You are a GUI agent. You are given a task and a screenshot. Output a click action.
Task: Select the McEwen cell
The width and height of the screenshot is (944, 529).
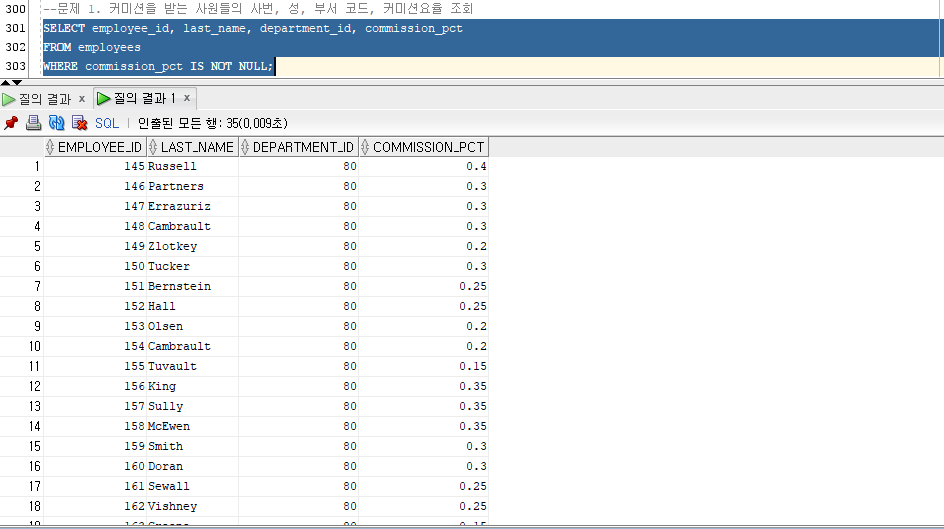coord(193,426)
